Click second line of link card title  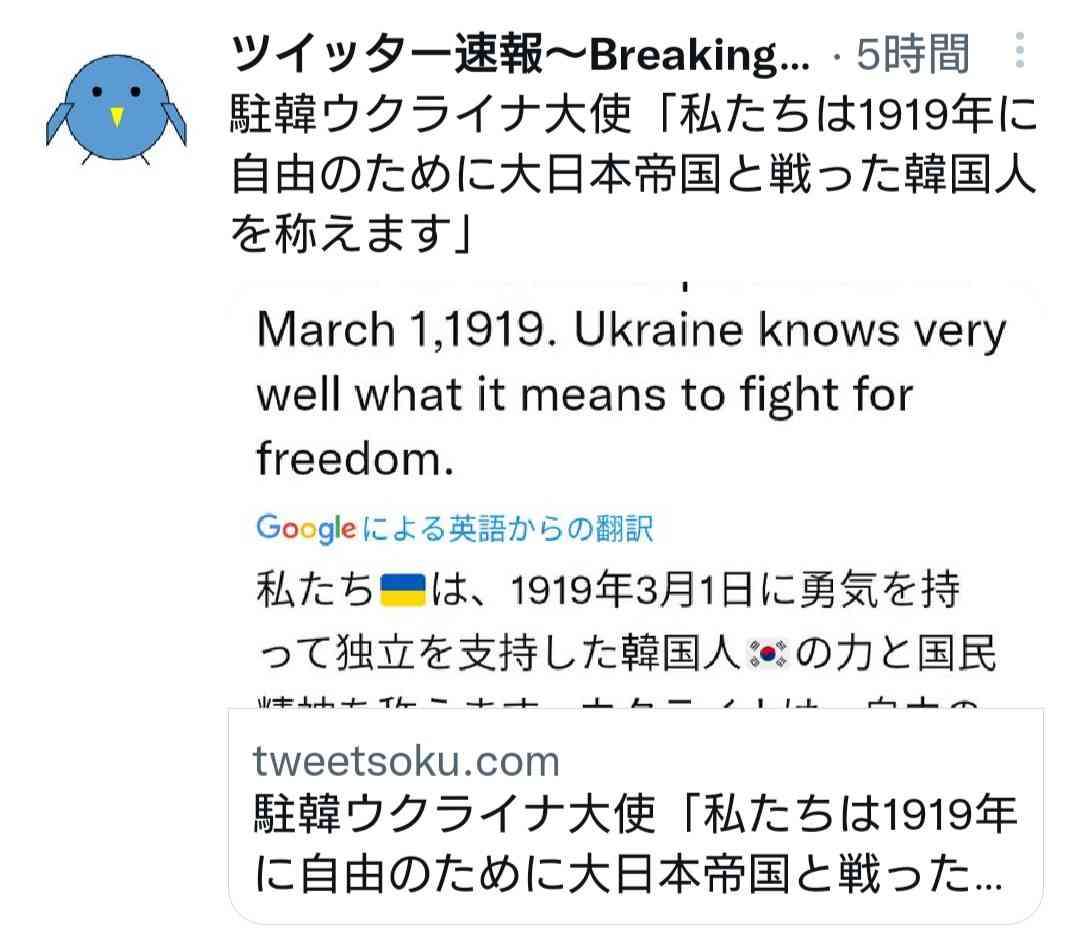click(x=628, y=874)
